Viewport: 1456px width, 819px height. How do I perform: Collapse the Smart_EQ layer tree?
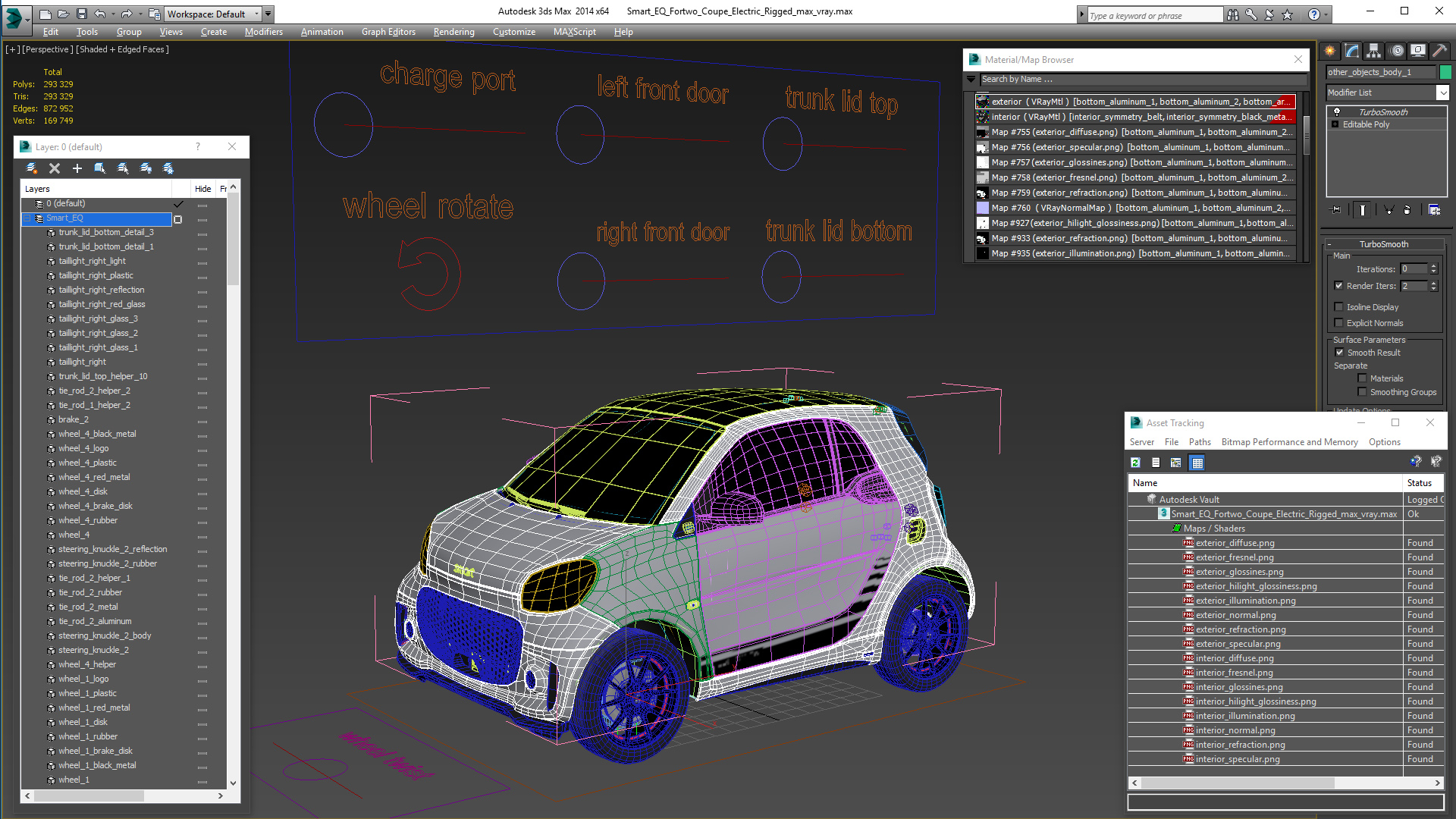point(27,218)
